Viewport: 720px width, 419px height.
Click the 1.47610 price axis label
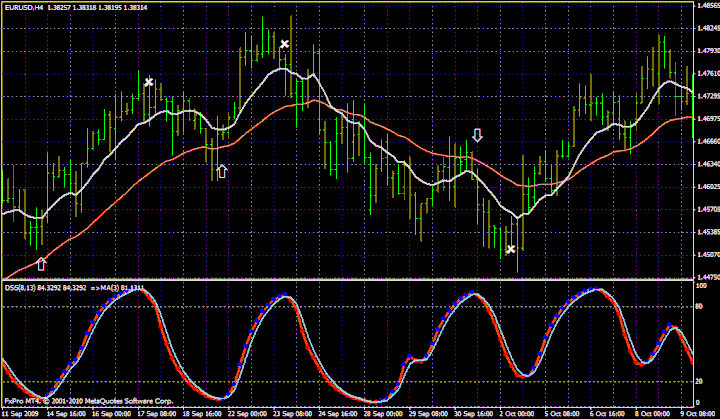[x=708, y=73]
